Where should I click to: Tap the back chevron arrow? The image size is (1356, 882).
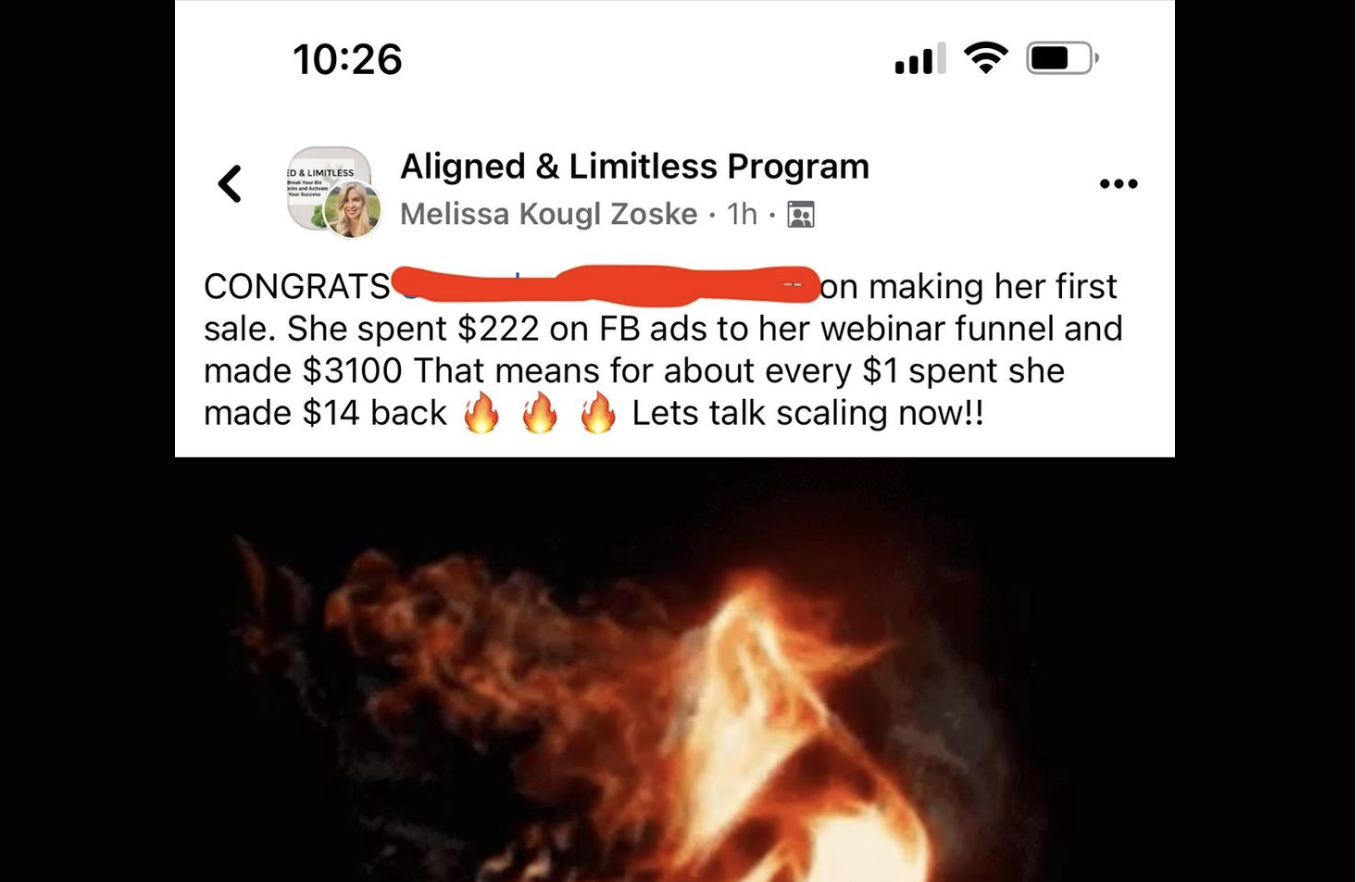230,184
